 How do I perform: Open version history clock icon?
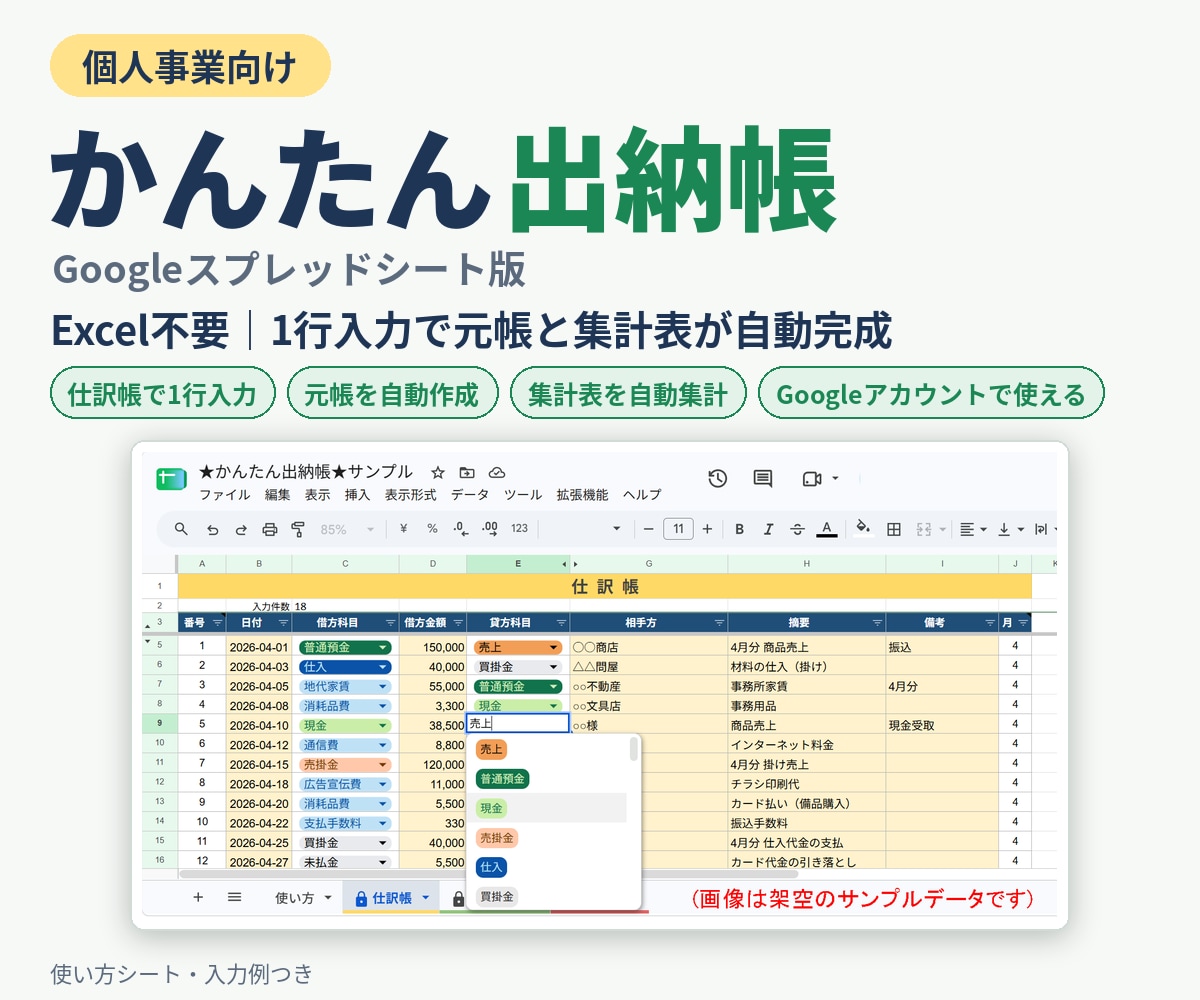717,478
